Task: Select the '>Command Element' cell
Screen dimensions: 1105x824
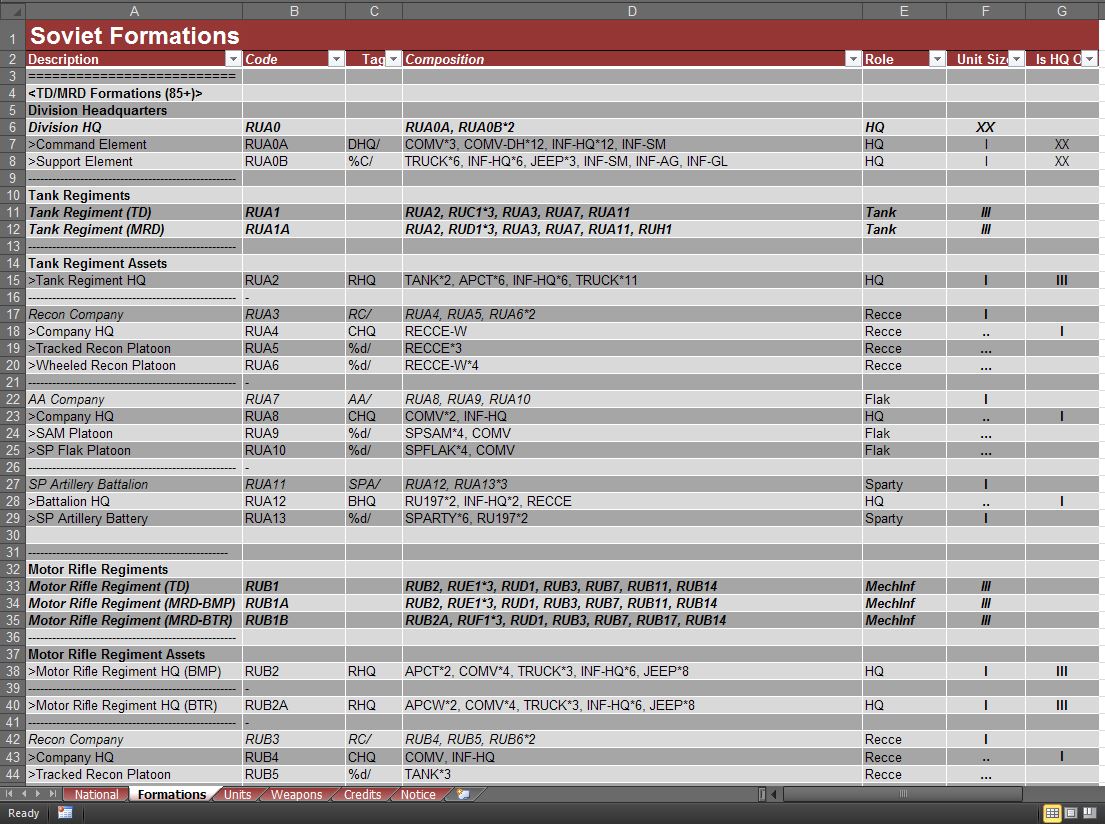Action: coord(134,144)
